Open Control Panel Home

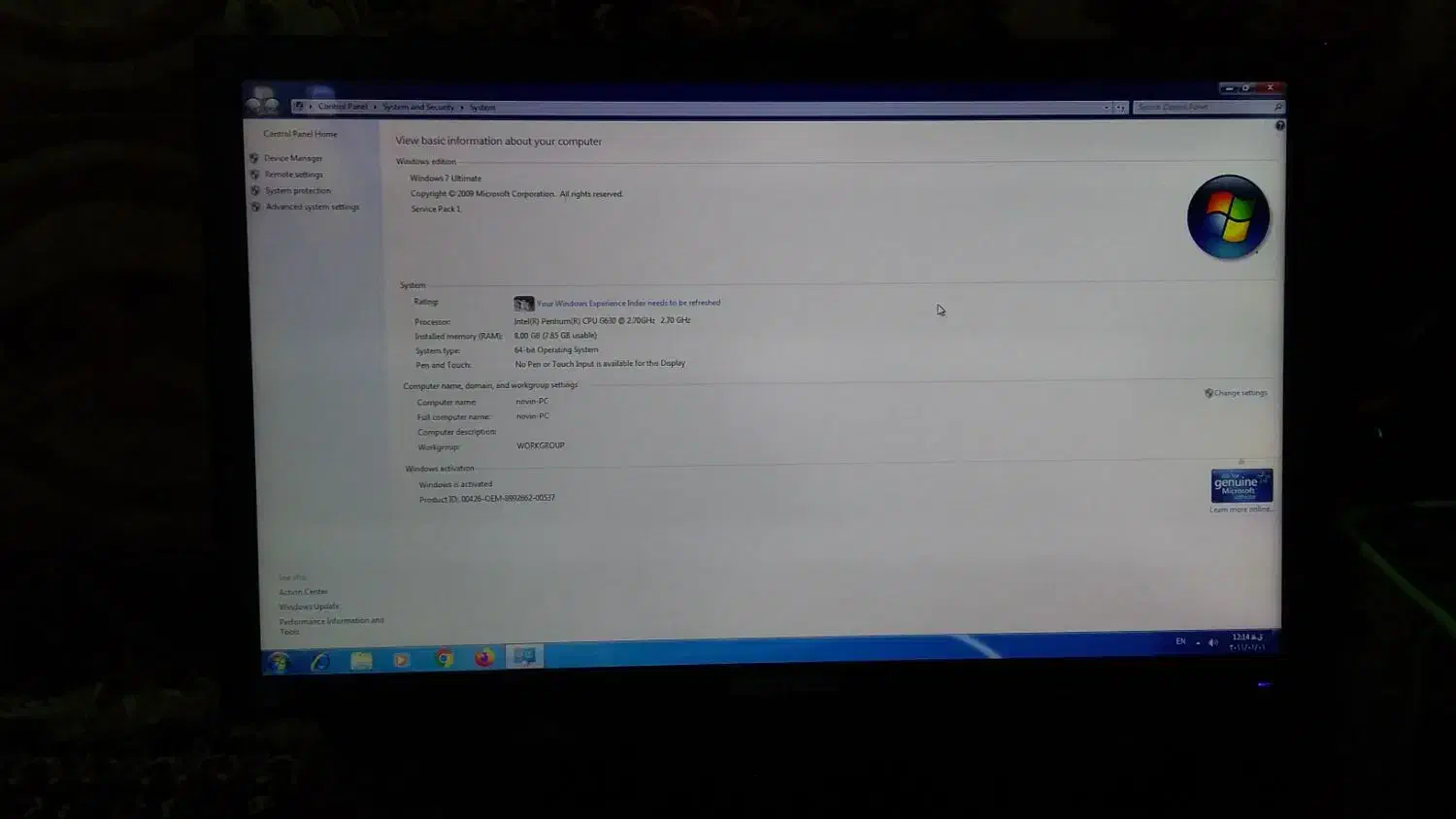(300, 134)
